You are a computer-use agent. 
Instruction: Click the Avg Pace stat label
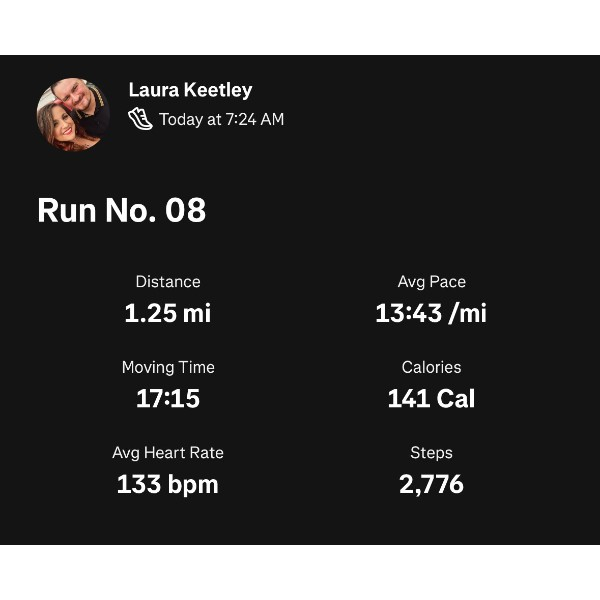pyautogui.click(x=431, y=282)
